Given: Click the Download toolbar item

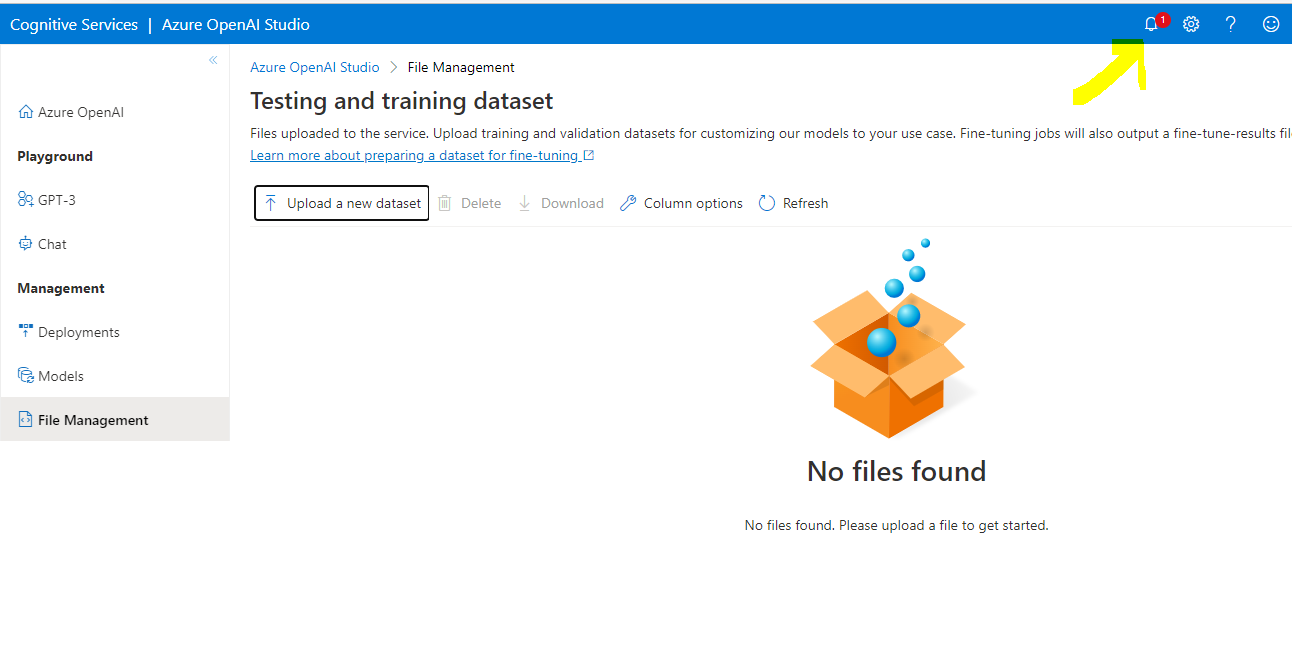Looking at the screenshot, I should point(561,202).
